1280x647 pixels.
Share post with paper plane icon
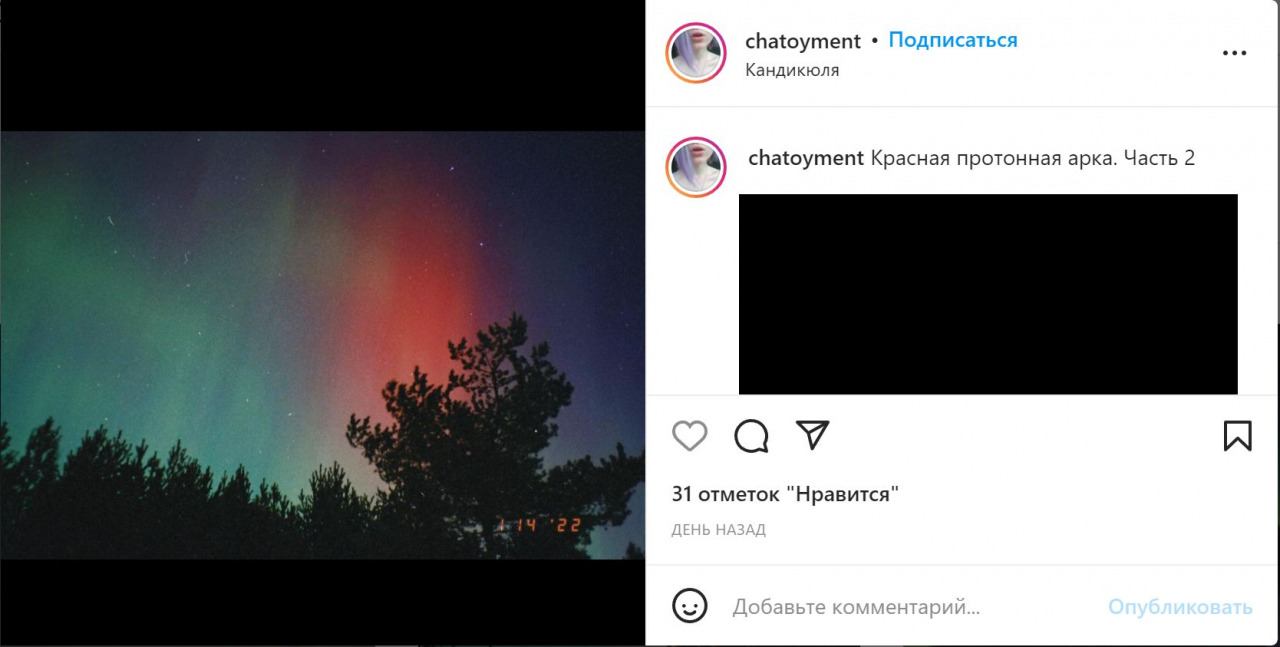tap(813, 434)
